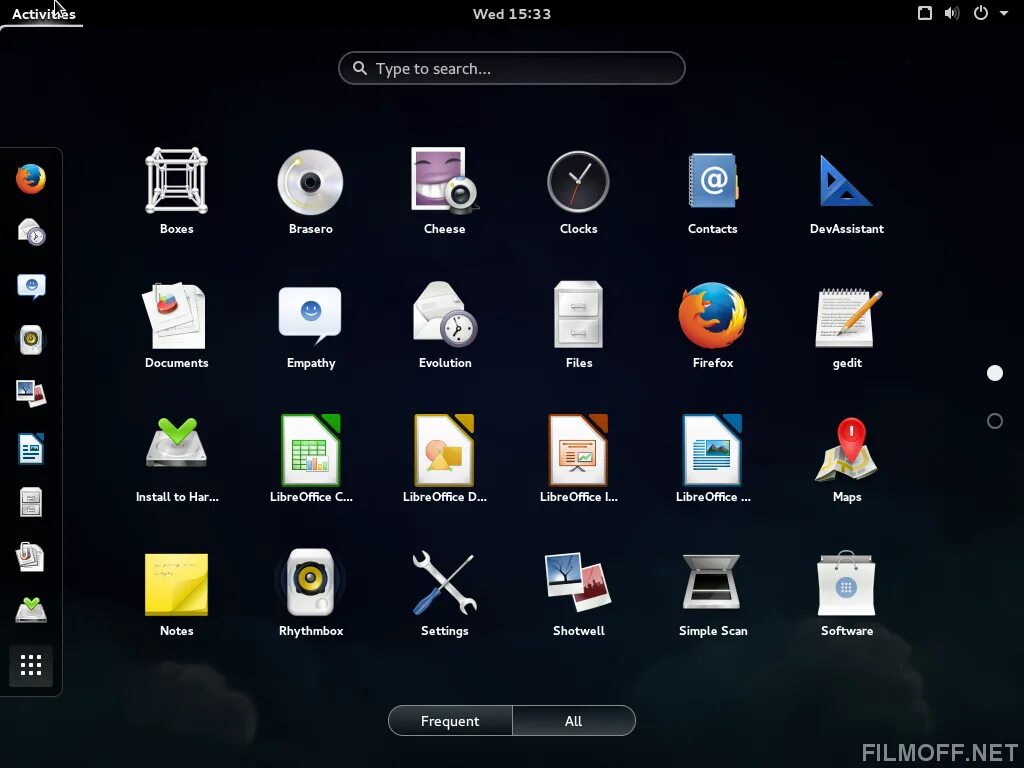Launch Rhythmbox from the app grid
This screenshot has width=1024, height=768.
[x=310, y=593]
